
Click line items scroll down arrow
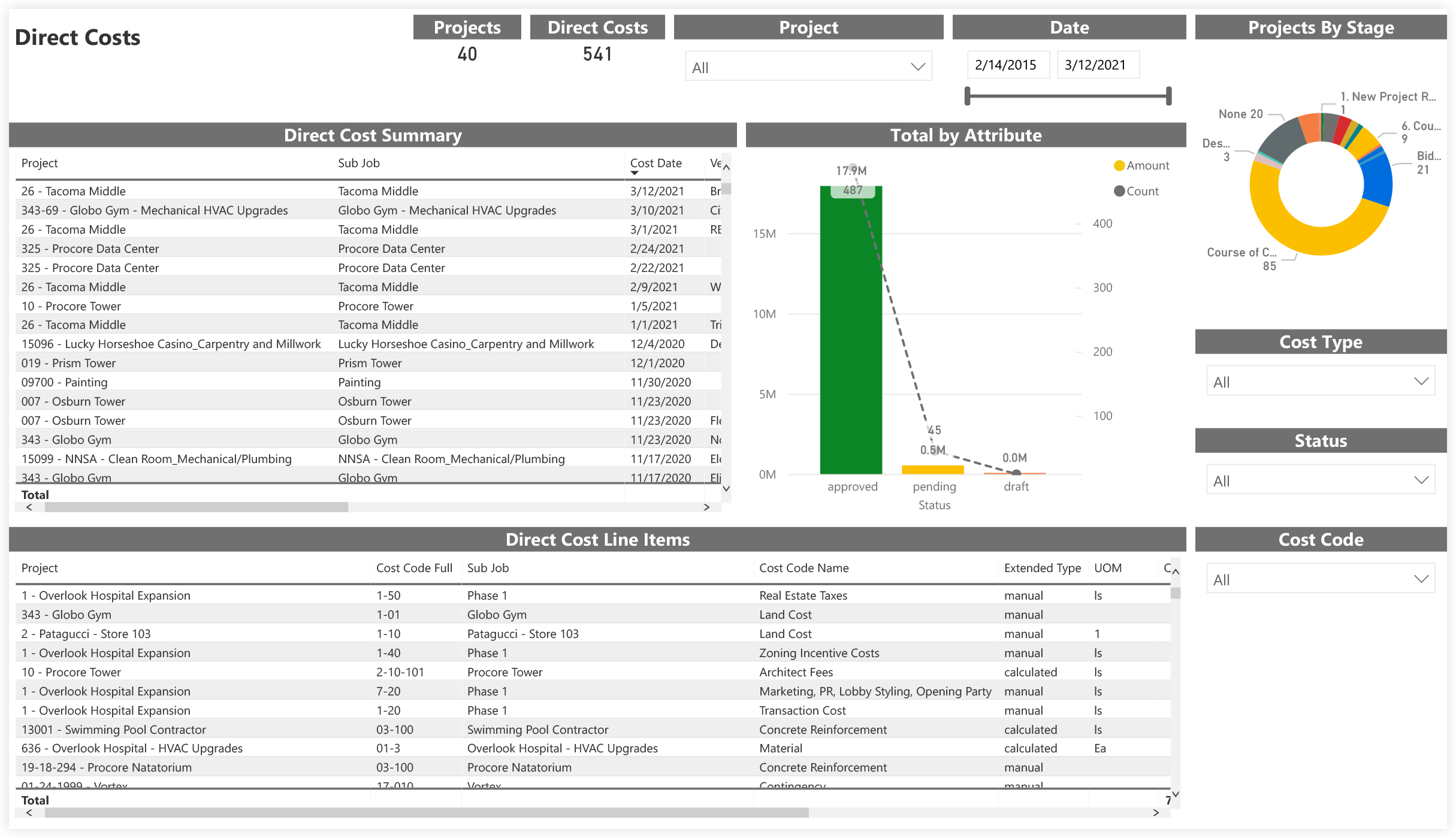pyautogui.click(x=1176, y=794)
